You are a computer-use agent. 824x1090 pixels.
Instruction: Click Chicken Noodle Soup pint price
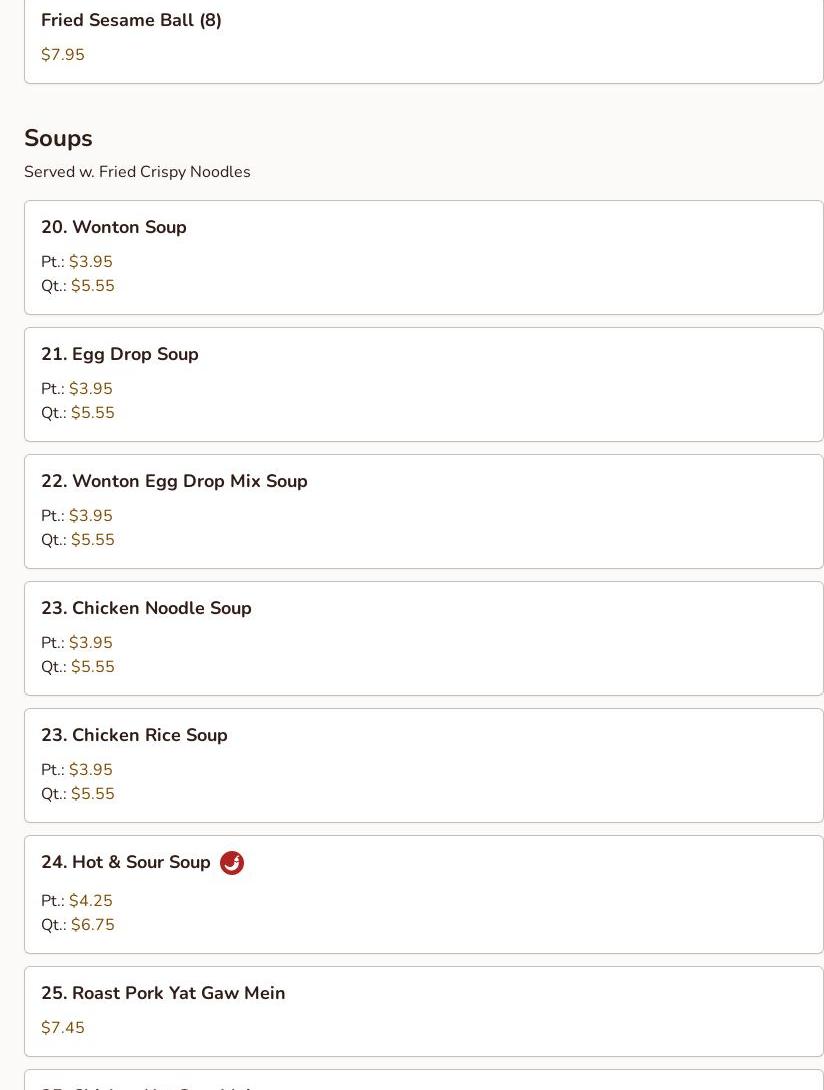[x=90, y=643]
